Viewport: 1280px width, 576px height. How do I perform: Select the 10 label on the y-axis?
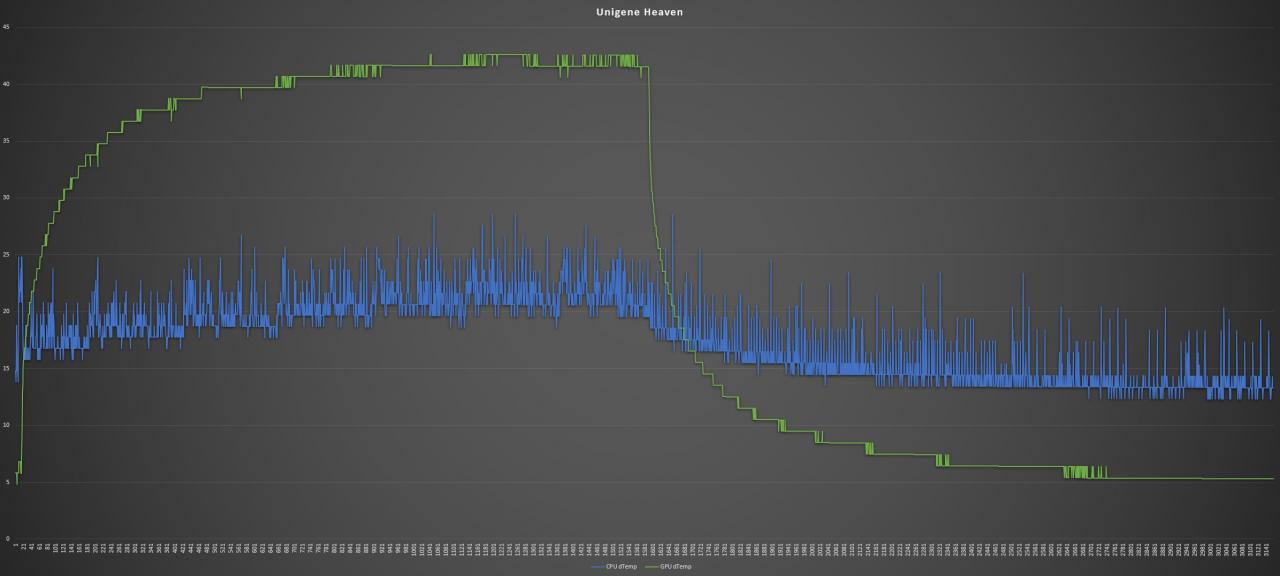pyautogui.click(x=7, y=425)
